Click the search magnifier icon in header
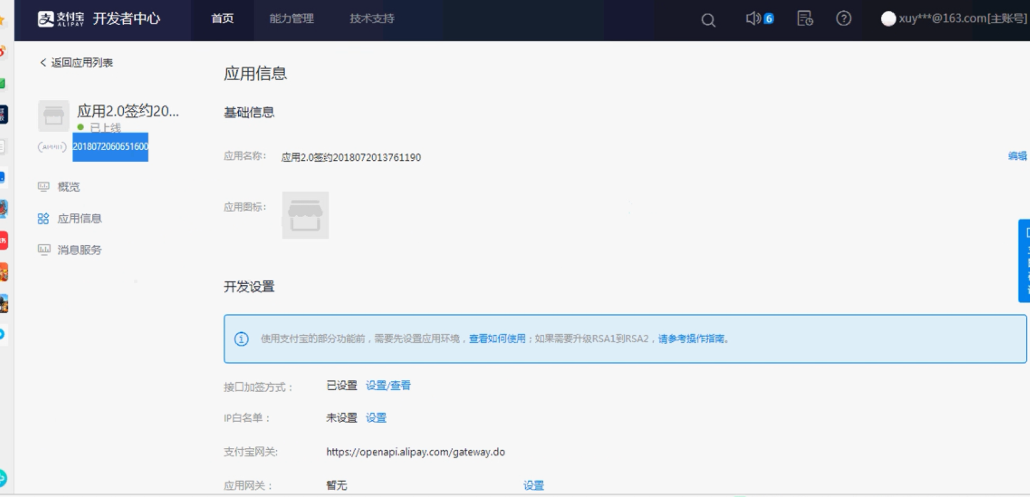1030x497 pixels. pos(708,19)
